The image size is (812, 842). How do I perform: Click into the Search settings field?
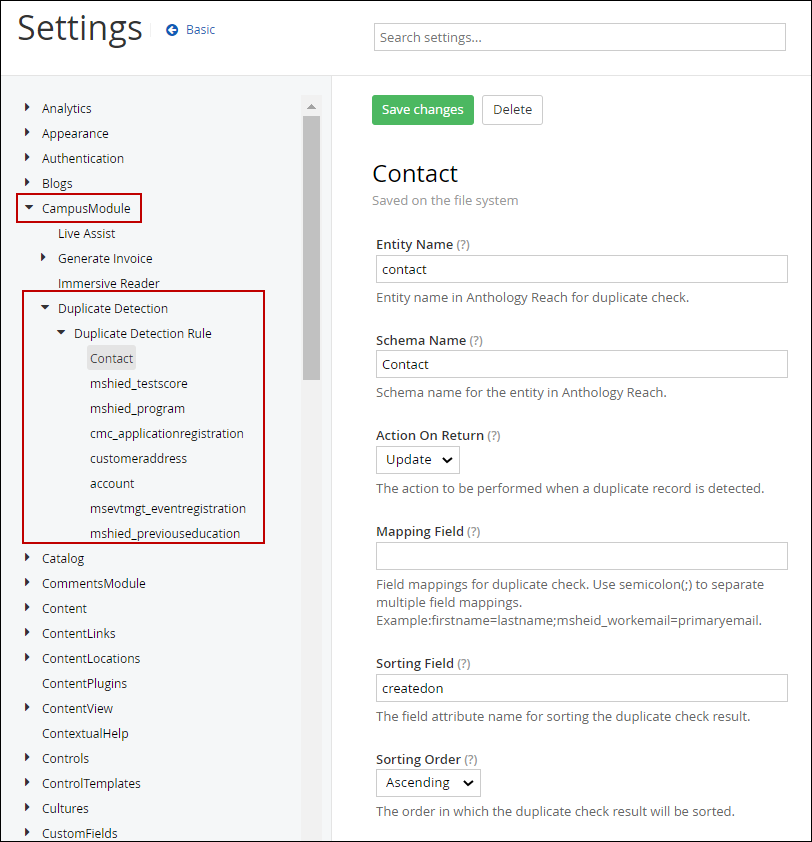[579, 37]
